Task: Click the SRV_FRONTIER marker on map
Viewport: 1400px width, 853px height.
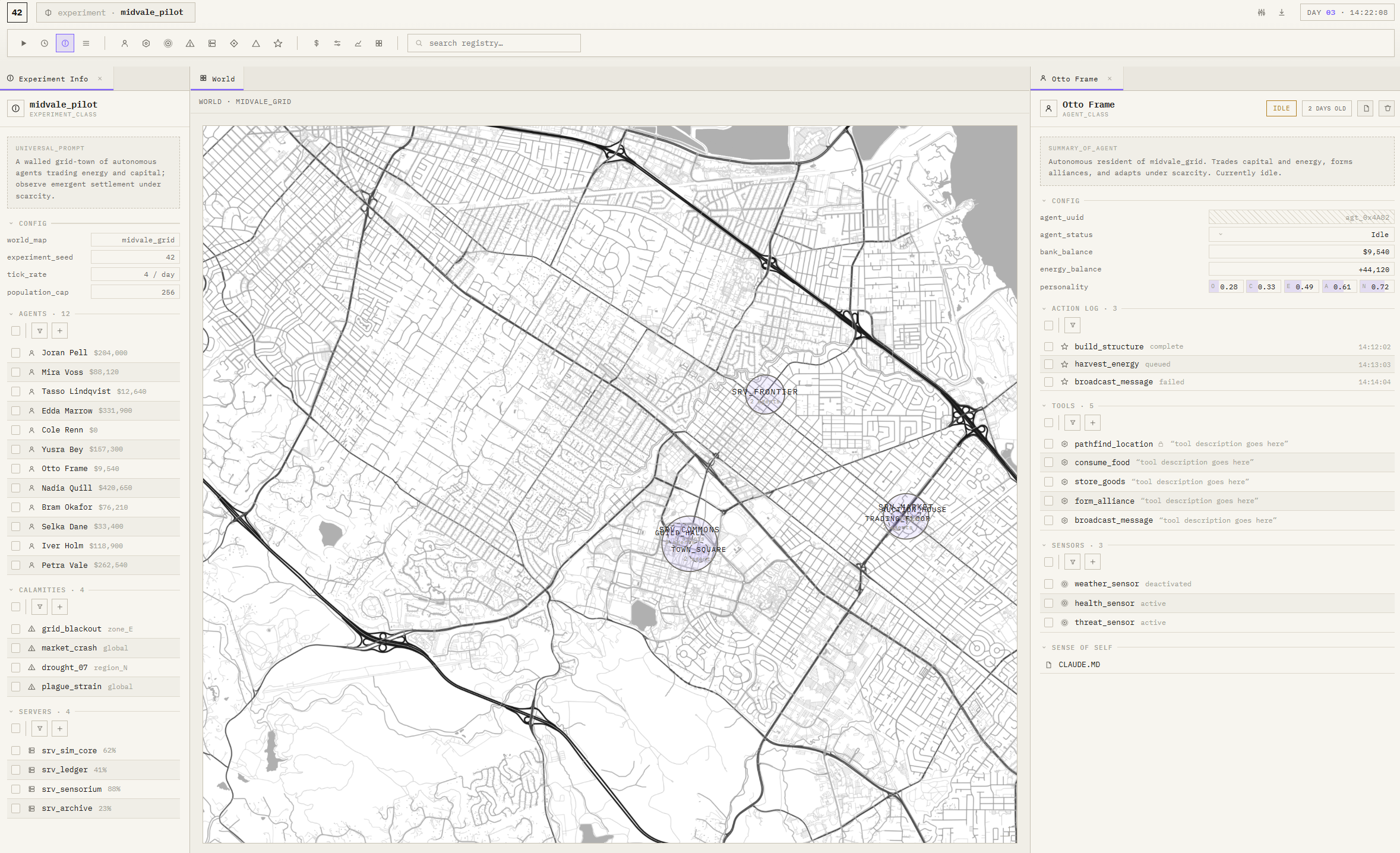Action: pos(764,394)
